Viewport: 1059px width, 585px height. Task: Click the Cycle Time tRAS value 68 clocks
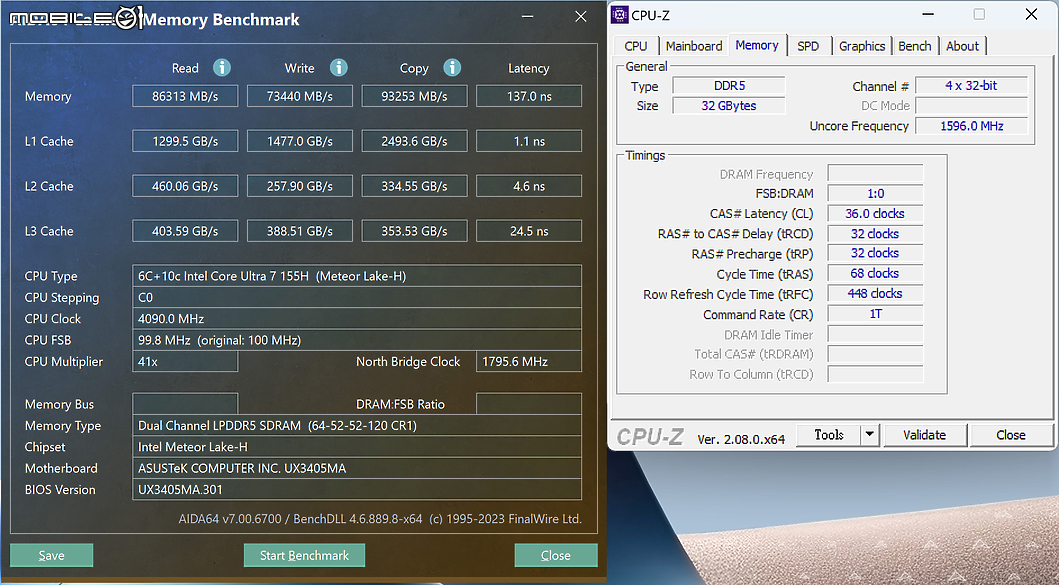coord(875,274)
